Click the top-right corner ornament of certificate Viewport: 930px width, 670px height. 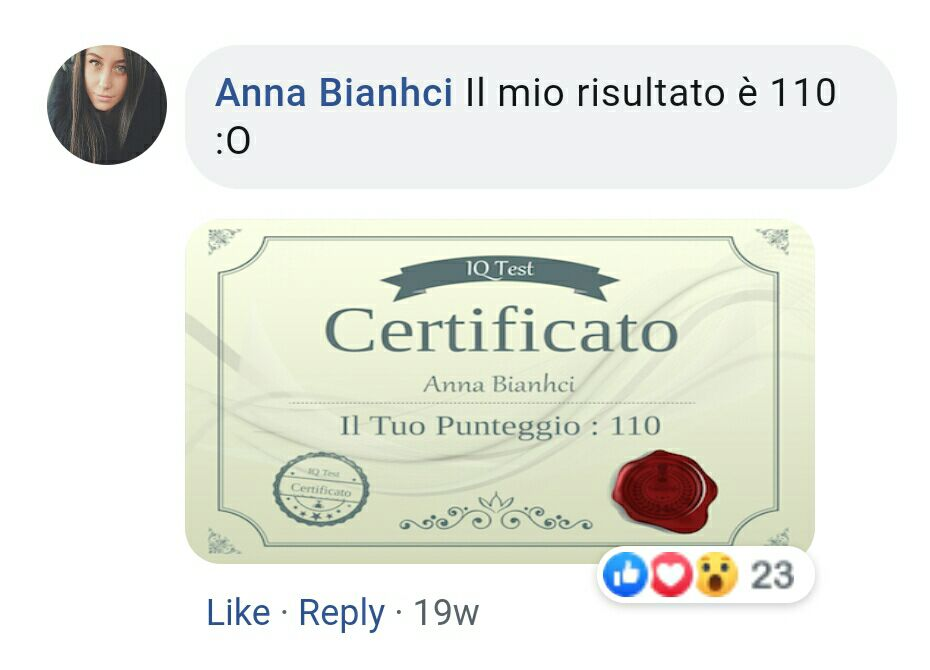coord(774,240)
